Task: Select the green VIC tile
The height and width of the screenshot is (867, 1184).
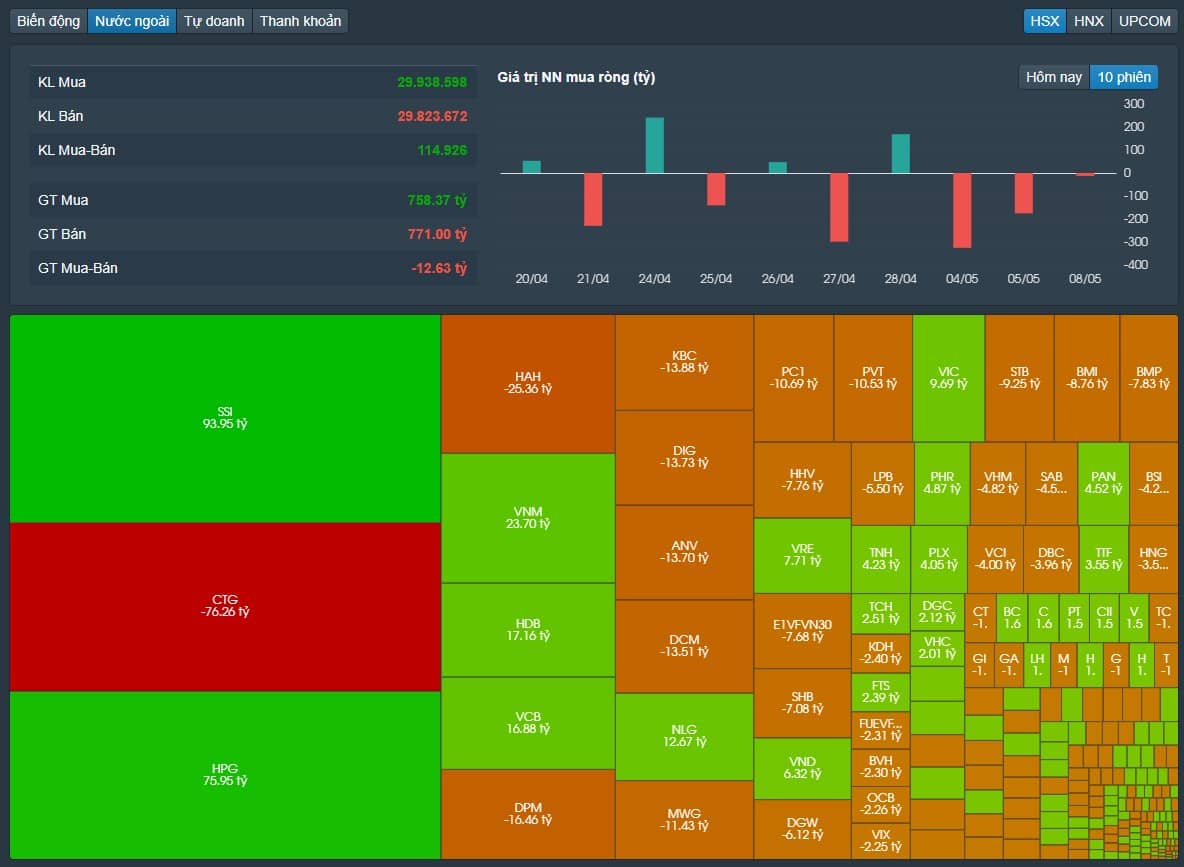Action: [948, 378]
